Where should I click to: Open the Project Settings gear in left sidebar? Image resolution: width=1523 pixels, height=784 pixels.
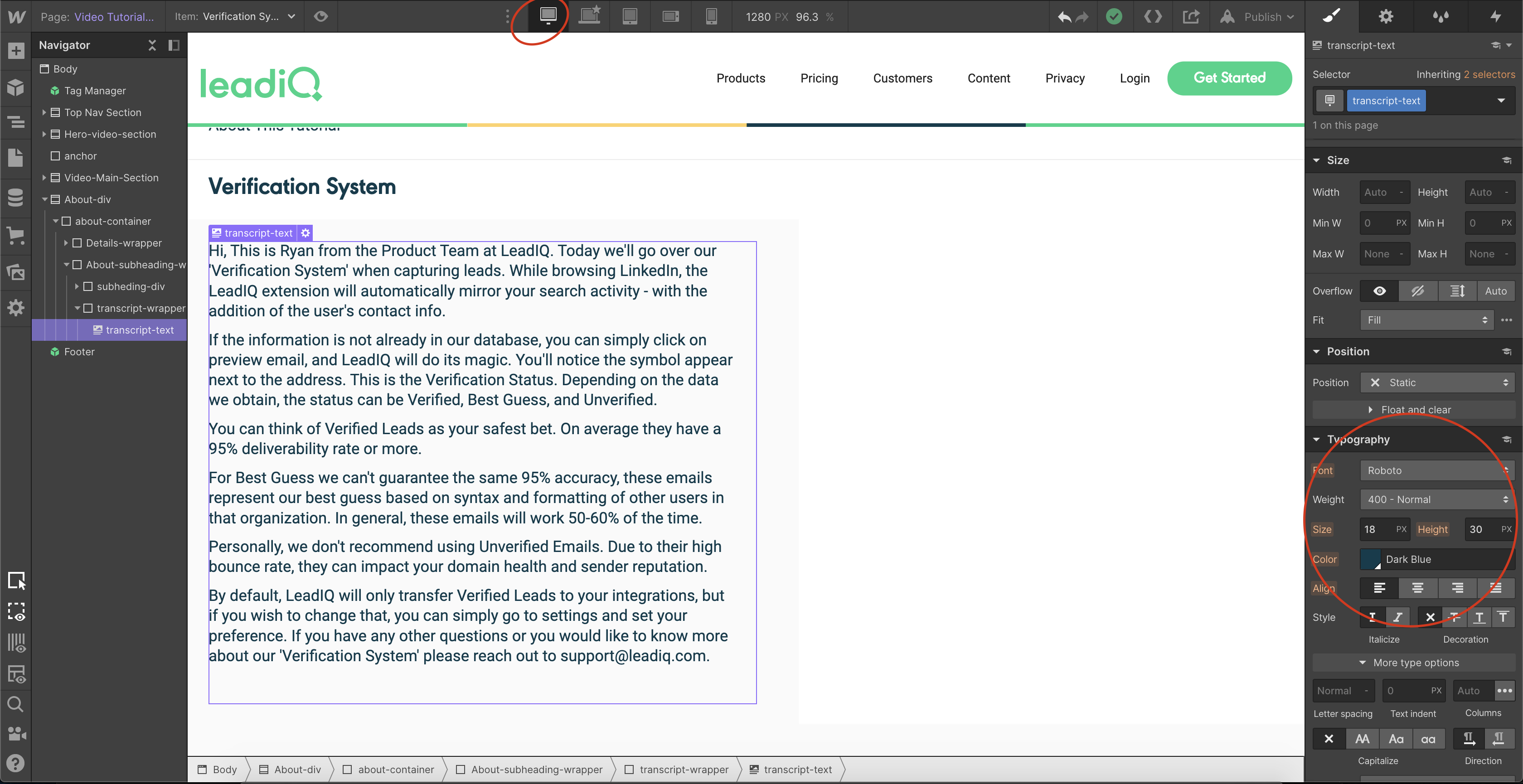(16, 307)
